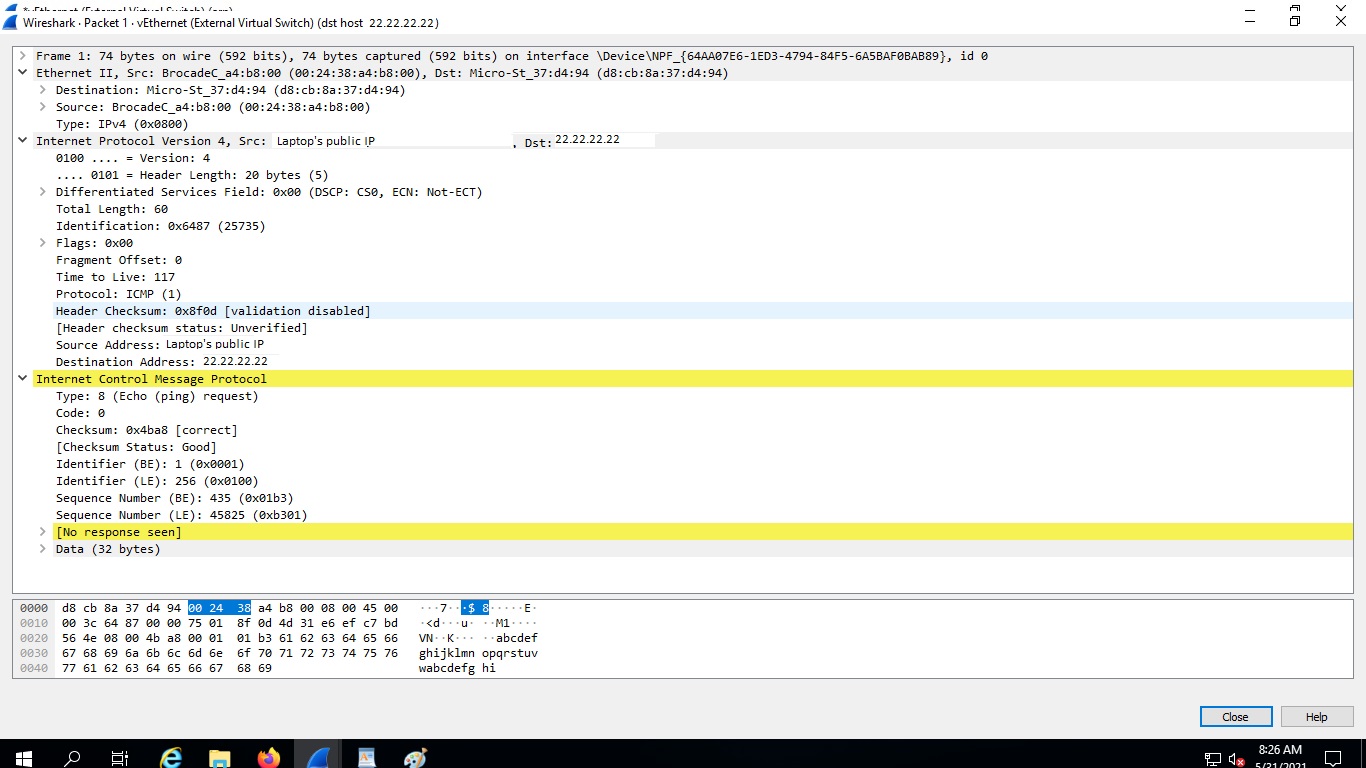The height and width of the screenshot is (768, 1366).
Task: Expand the Data (32 bytes) row
Action: point(42,549)
